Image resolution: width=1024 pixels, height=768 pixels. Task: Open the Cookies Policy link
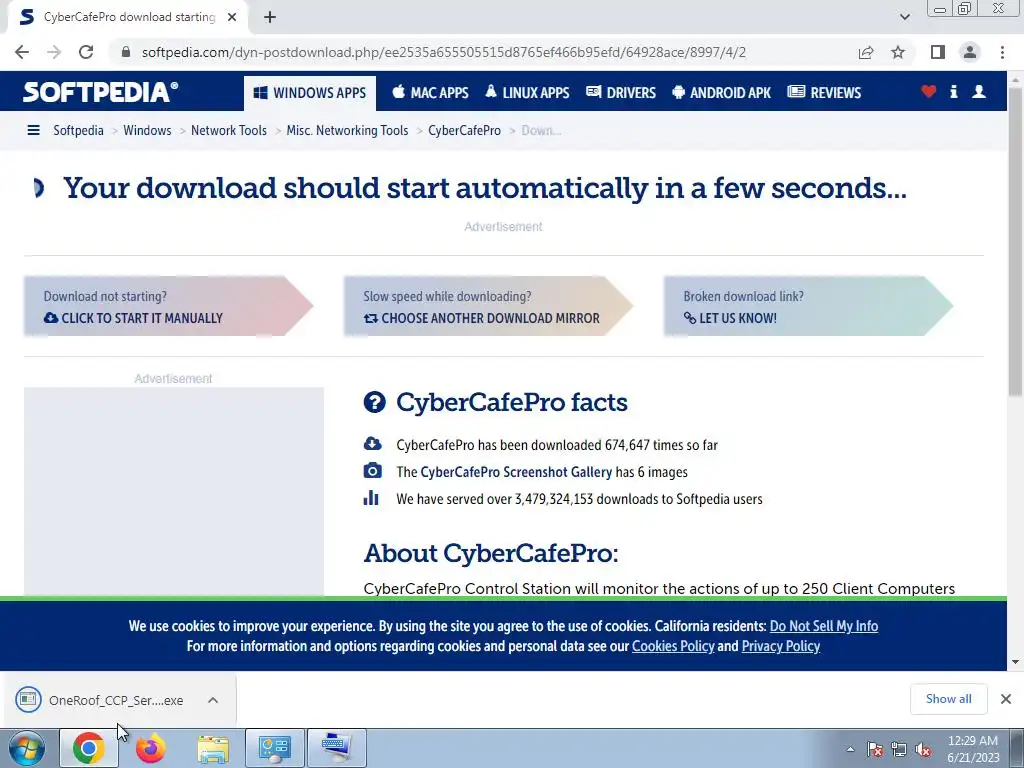673,646
